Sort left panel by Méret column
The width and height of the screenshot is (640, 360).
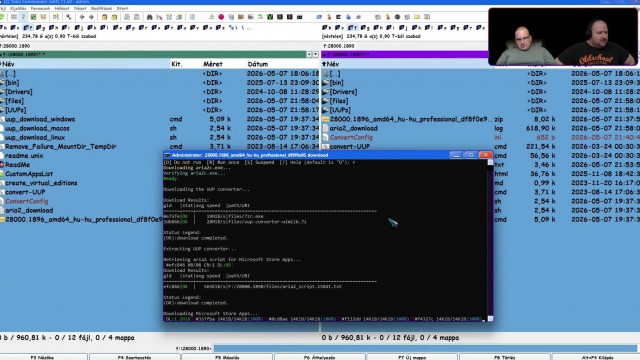tap(213, 64)
